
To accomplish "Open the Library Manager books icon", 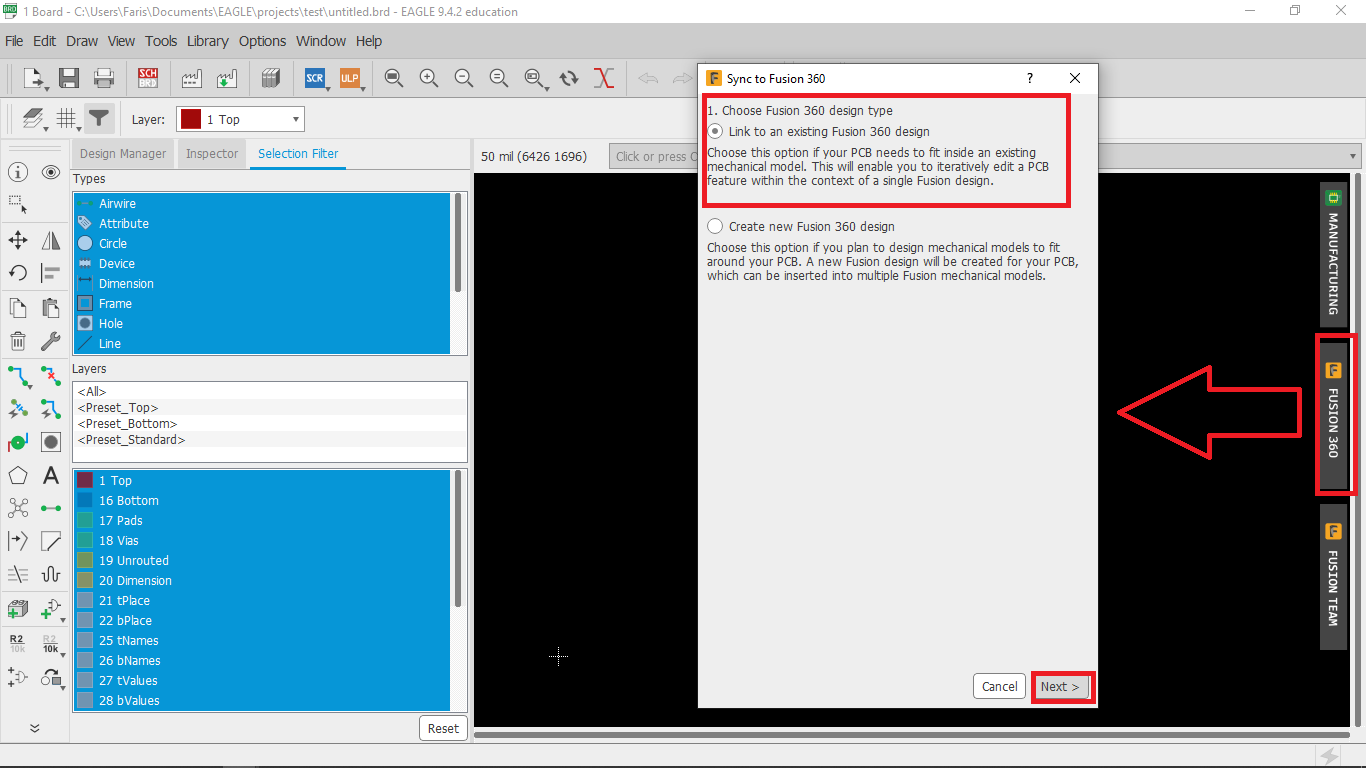I will 270,78.
